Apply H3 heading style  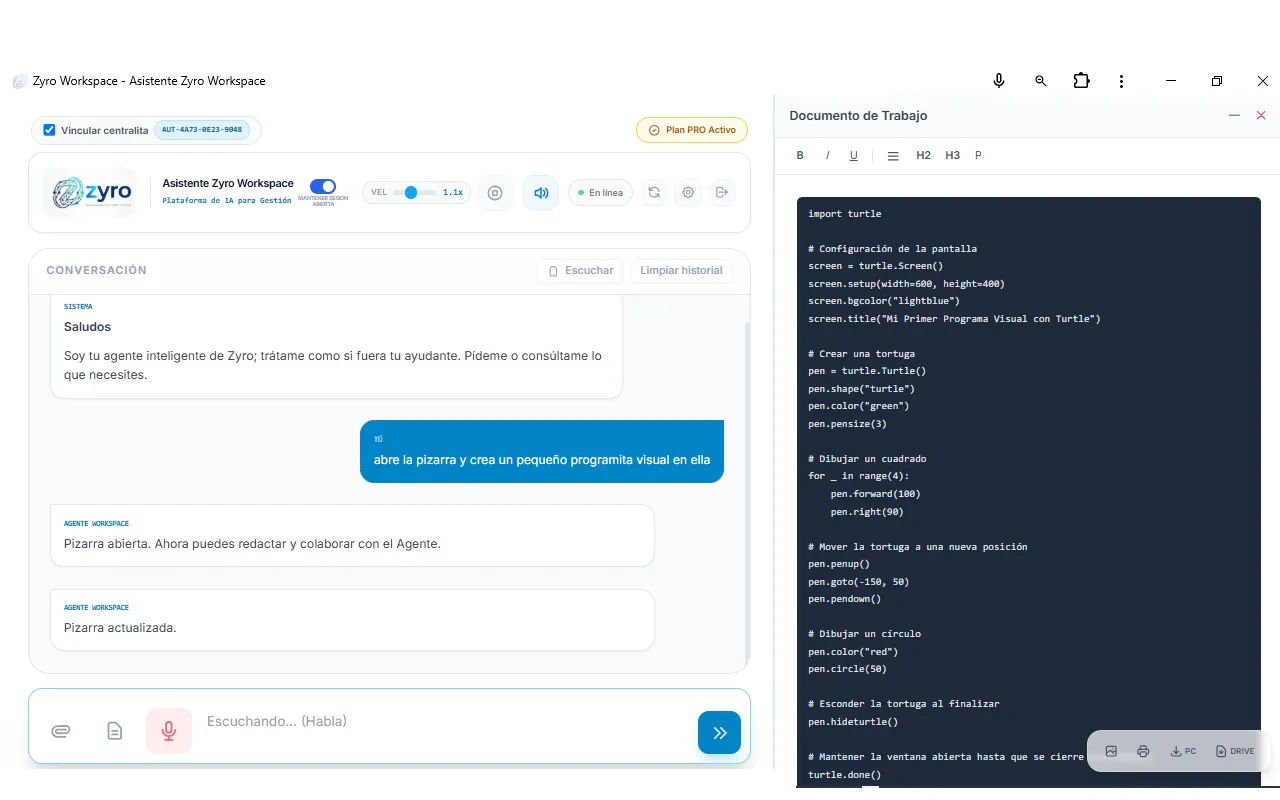point(952,155)
